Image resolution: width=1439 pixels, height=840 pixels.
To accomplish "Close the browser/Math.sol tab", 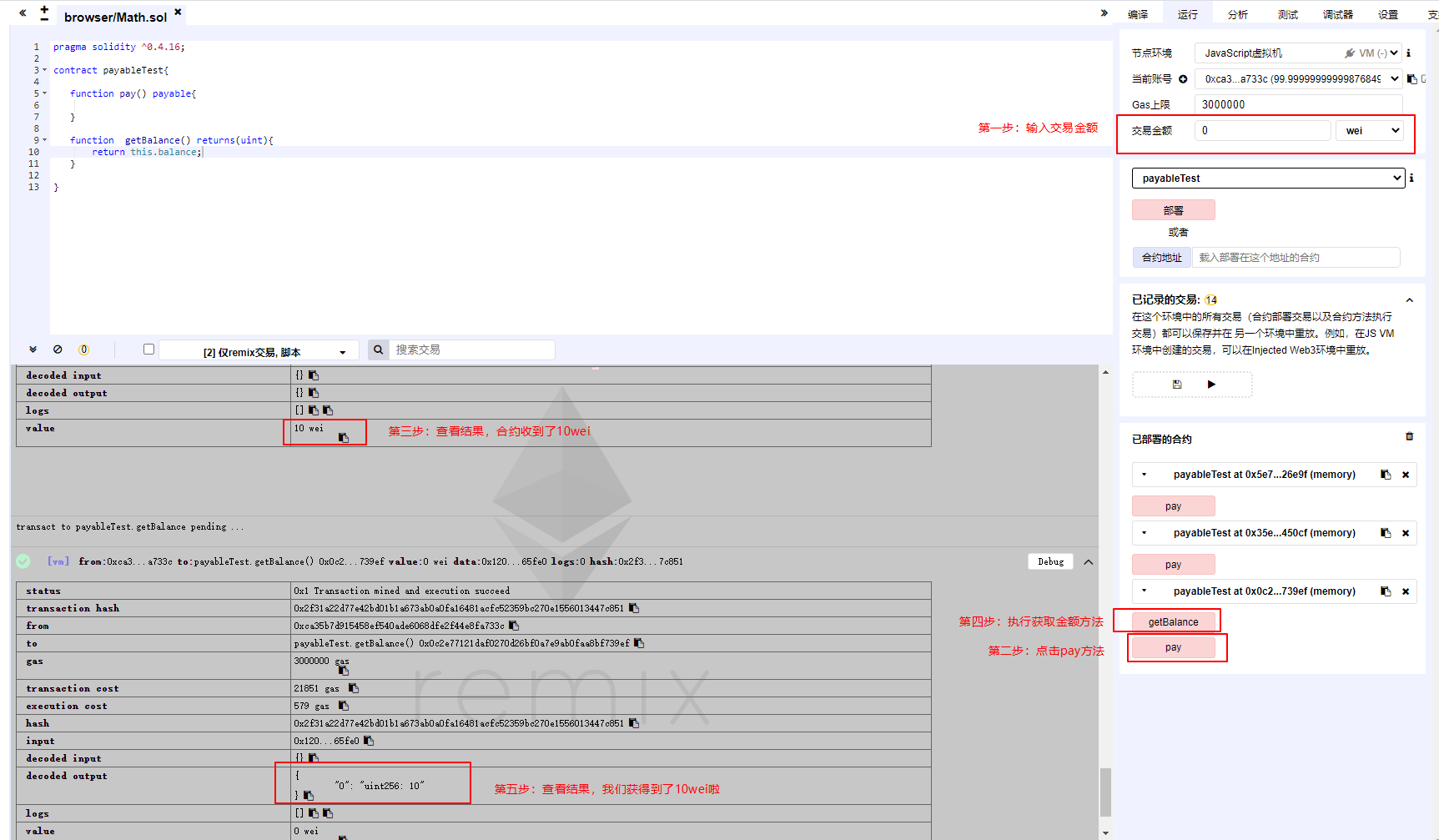I will tap(178, 12).
